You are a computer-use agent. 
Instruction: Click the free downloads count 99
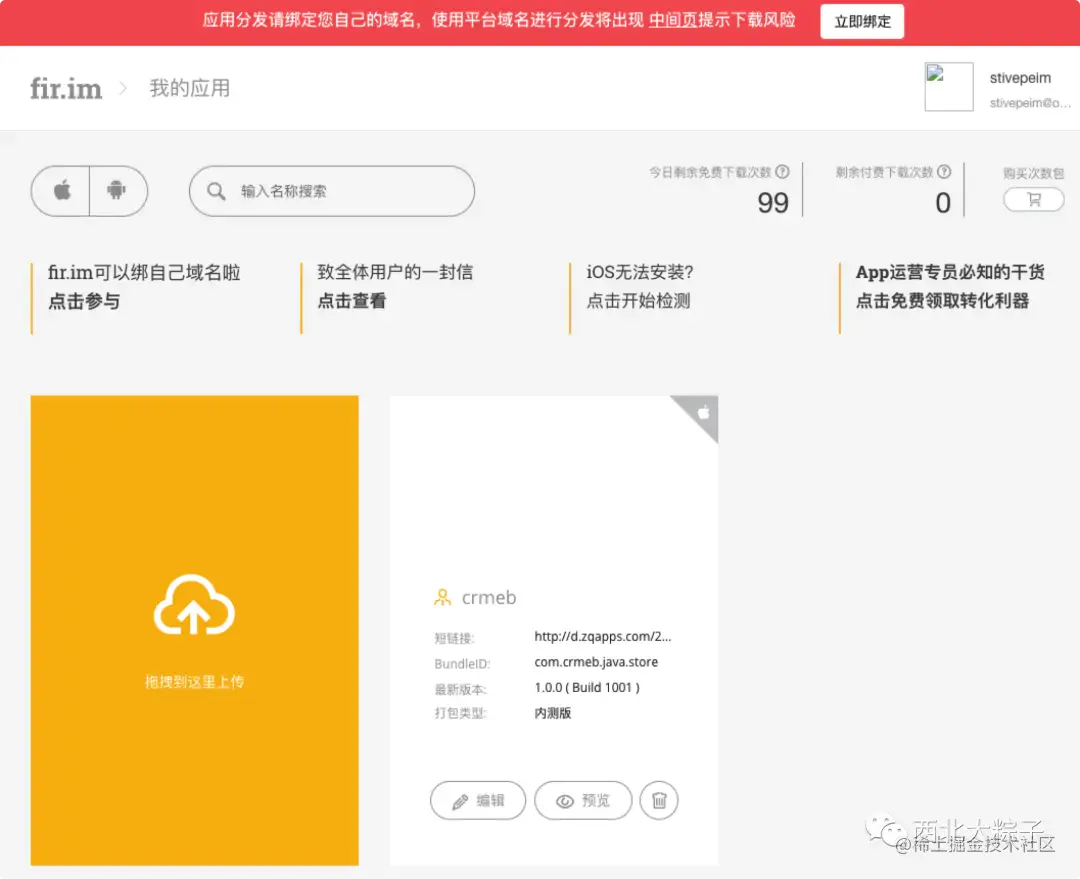point(773,203)
